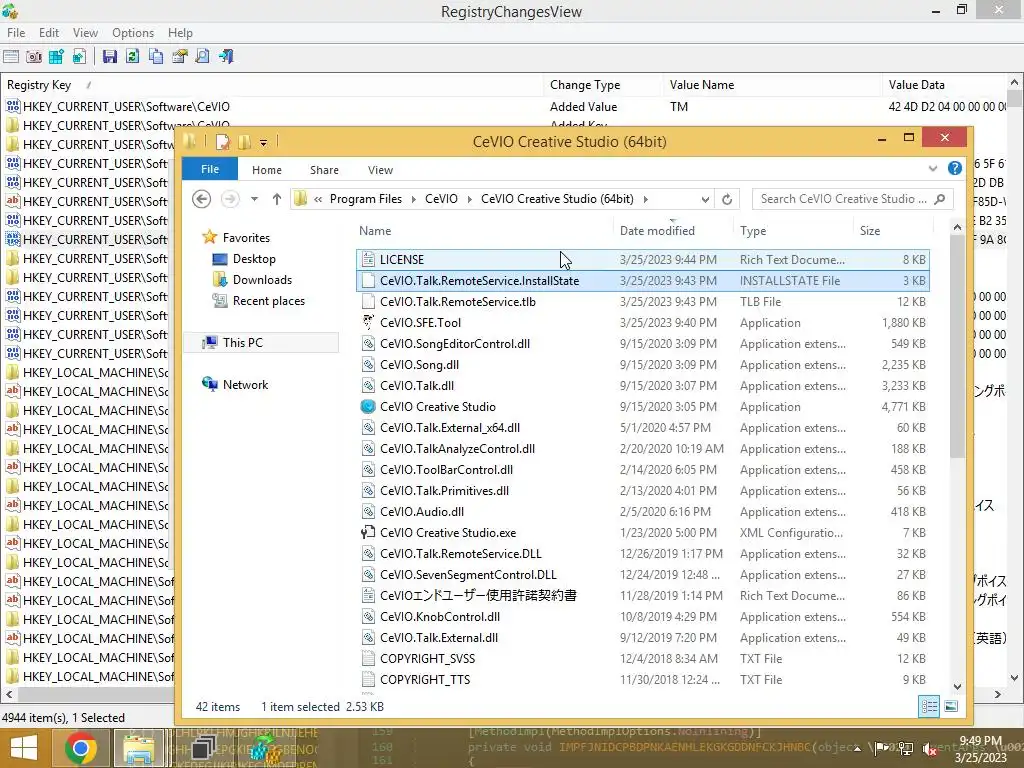The height and width of the screenshot is (768, 1024).
Task: Click the scroll-down arrow of Explorer's file list
Action: 957,686
